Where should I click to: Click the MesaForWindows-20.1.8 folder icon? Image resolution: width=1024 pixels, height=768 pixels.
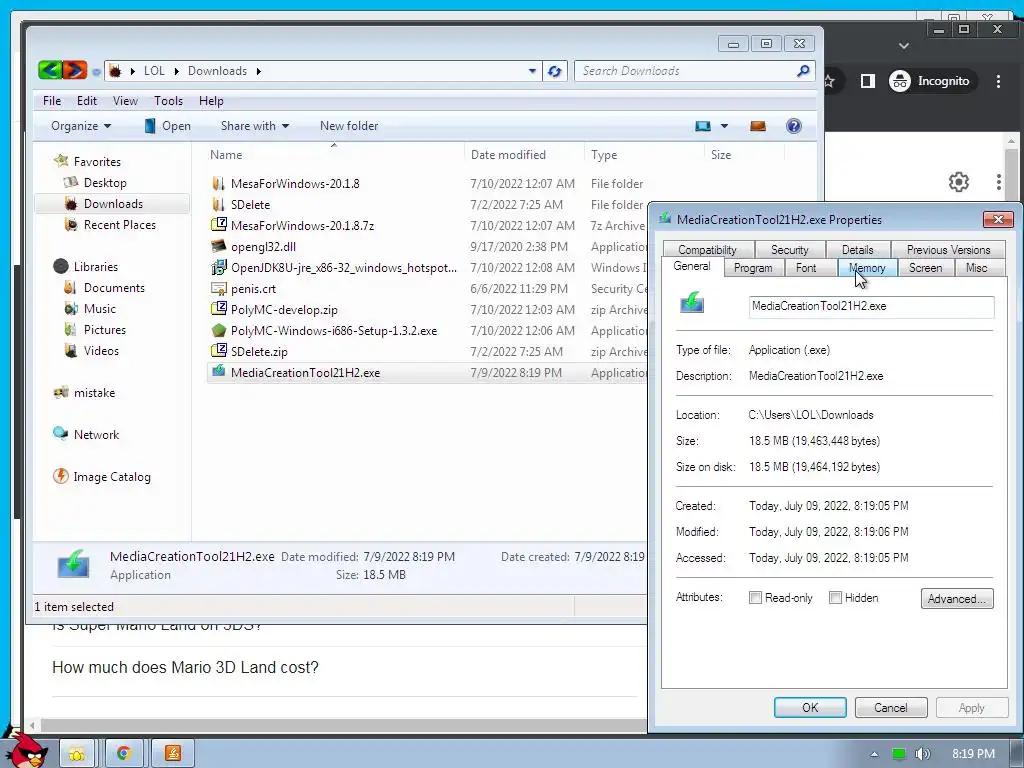[x=219, y=184]
